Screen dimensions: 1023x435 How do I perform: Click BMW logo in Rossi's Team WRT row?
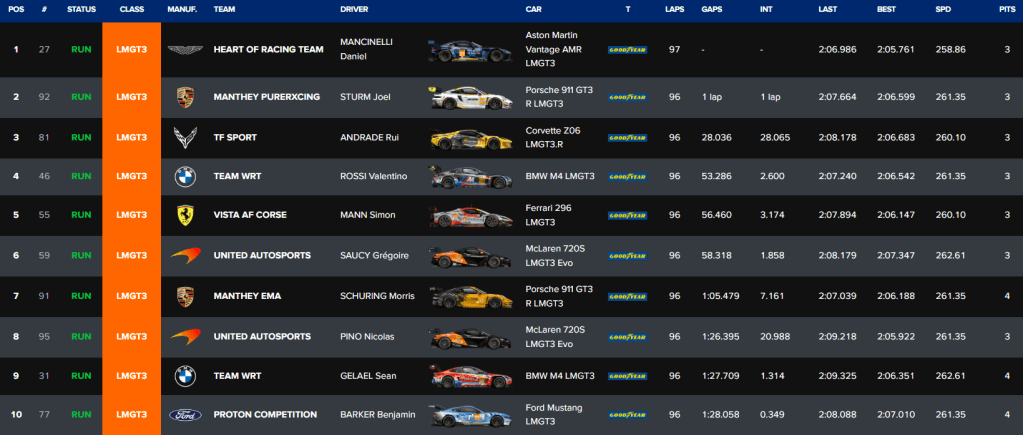coord(185,176)
